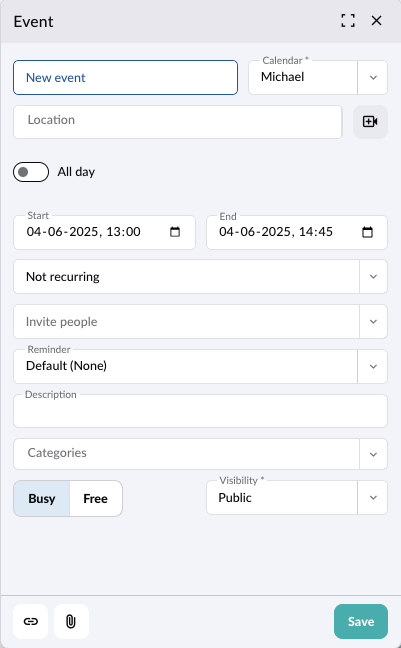Save the event
Image resolution: width=401 pixels, height=648 pixels.
click(x=361, y=622)
